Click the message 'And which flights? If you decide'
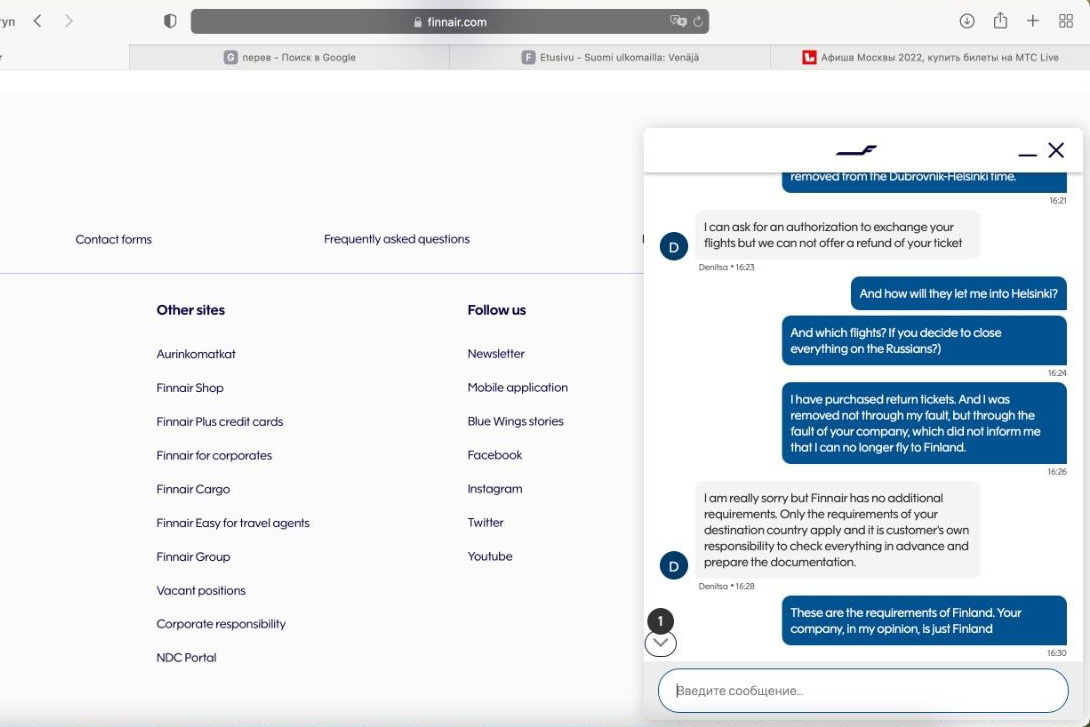The image size is (1090, 727). 924,341
